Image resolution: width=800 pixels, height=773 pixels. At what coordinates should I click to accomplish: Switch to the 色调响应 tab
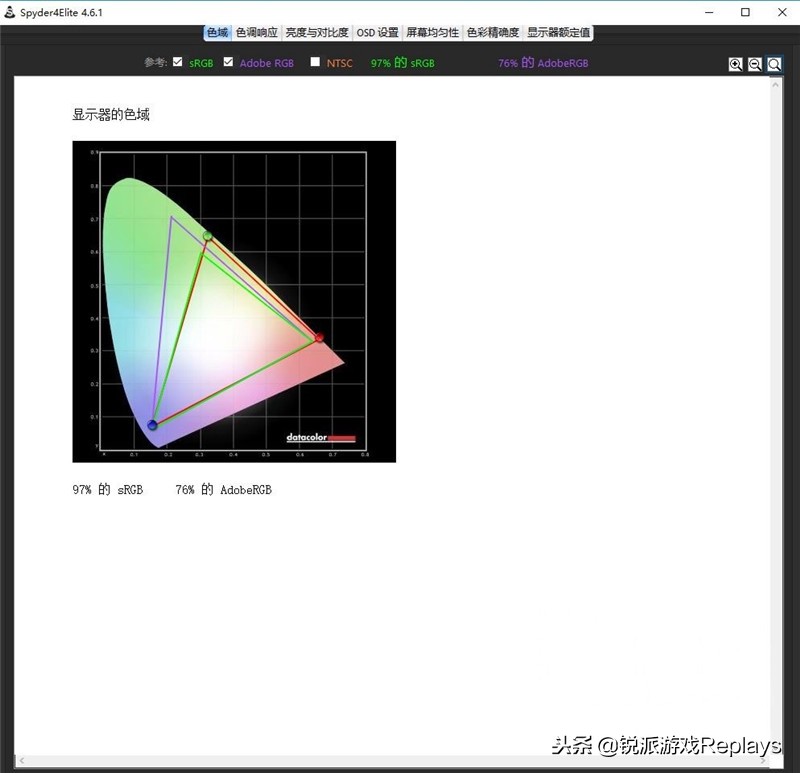tap(256, 32)
